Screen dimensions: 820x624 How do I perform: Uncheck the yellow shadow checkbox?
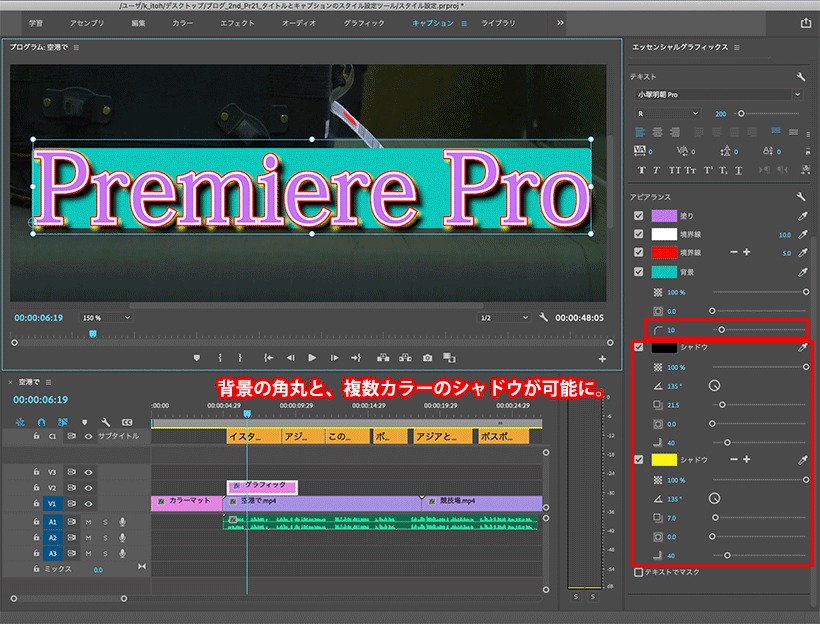click(x=639, y=459)
